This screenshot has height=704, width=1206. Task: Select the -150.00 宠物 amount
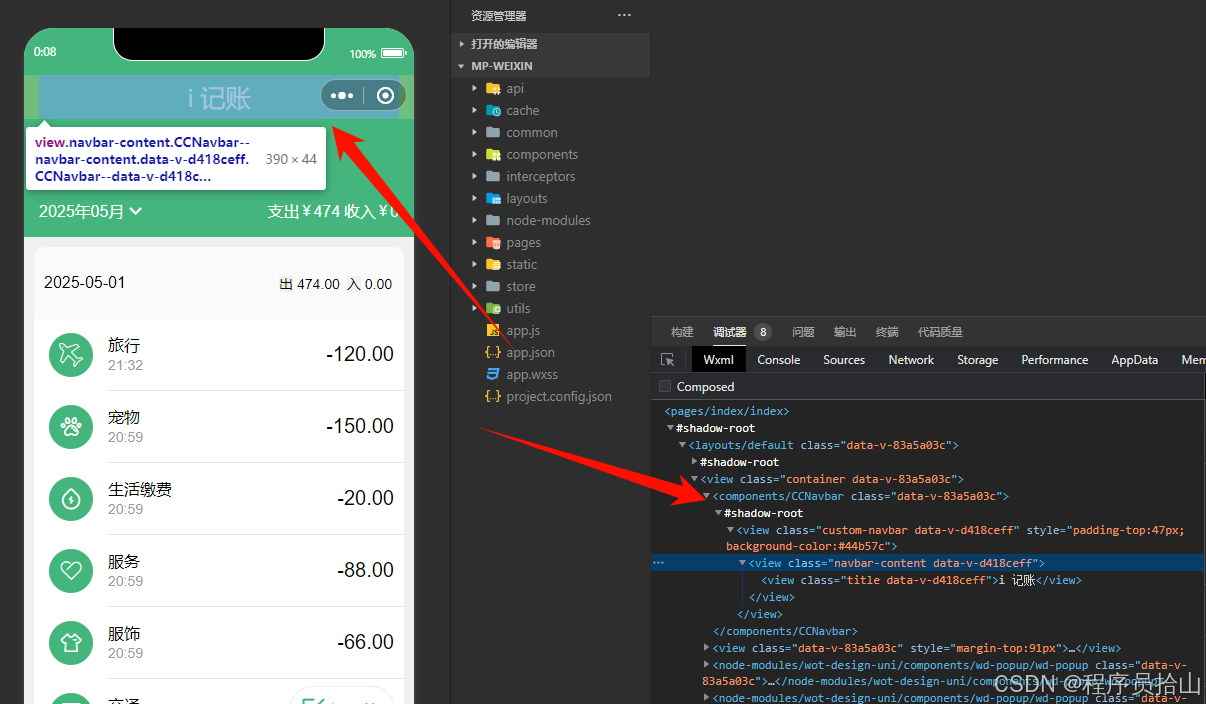360,426
